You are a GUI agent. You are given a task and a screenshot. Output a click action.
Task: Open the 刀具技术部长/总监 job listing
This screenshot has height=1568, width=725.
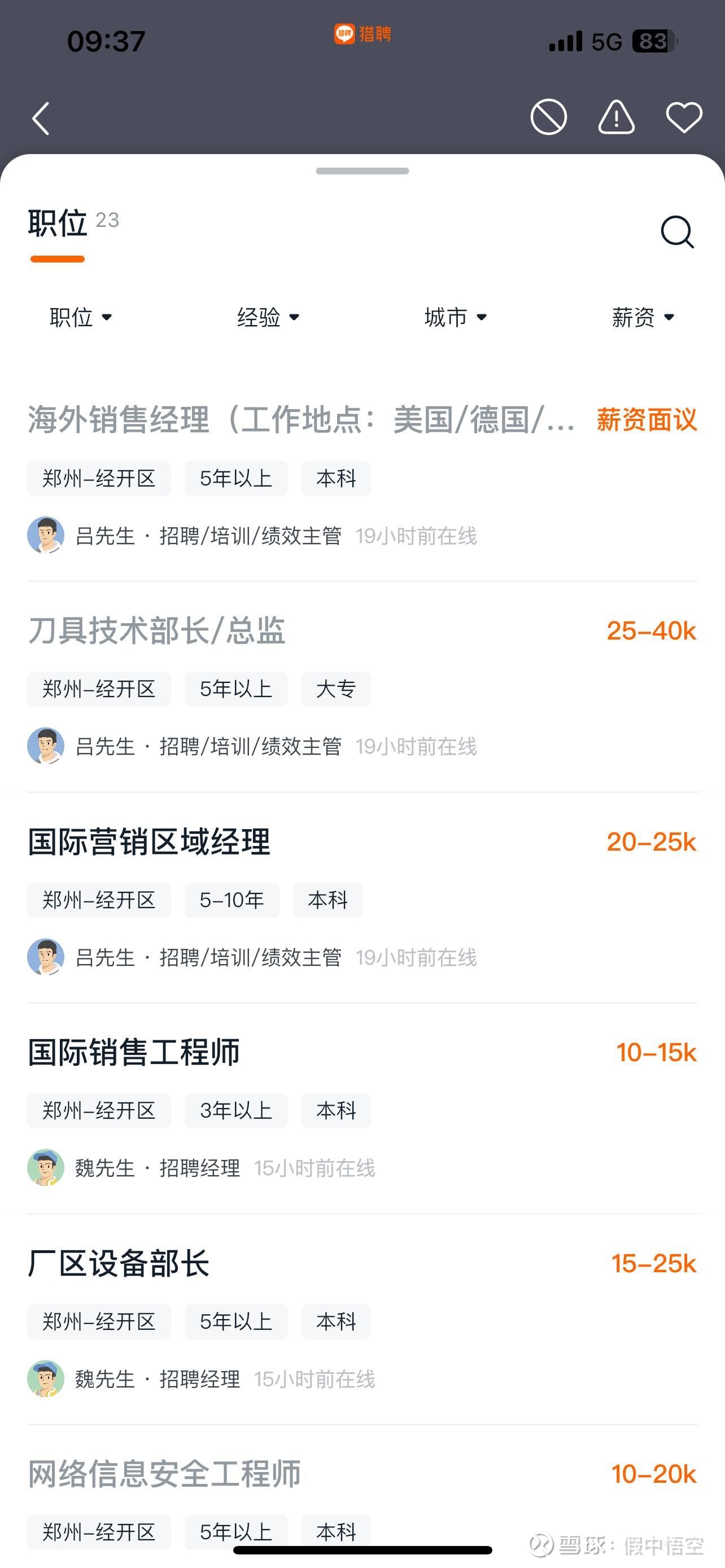click(156, 630)
